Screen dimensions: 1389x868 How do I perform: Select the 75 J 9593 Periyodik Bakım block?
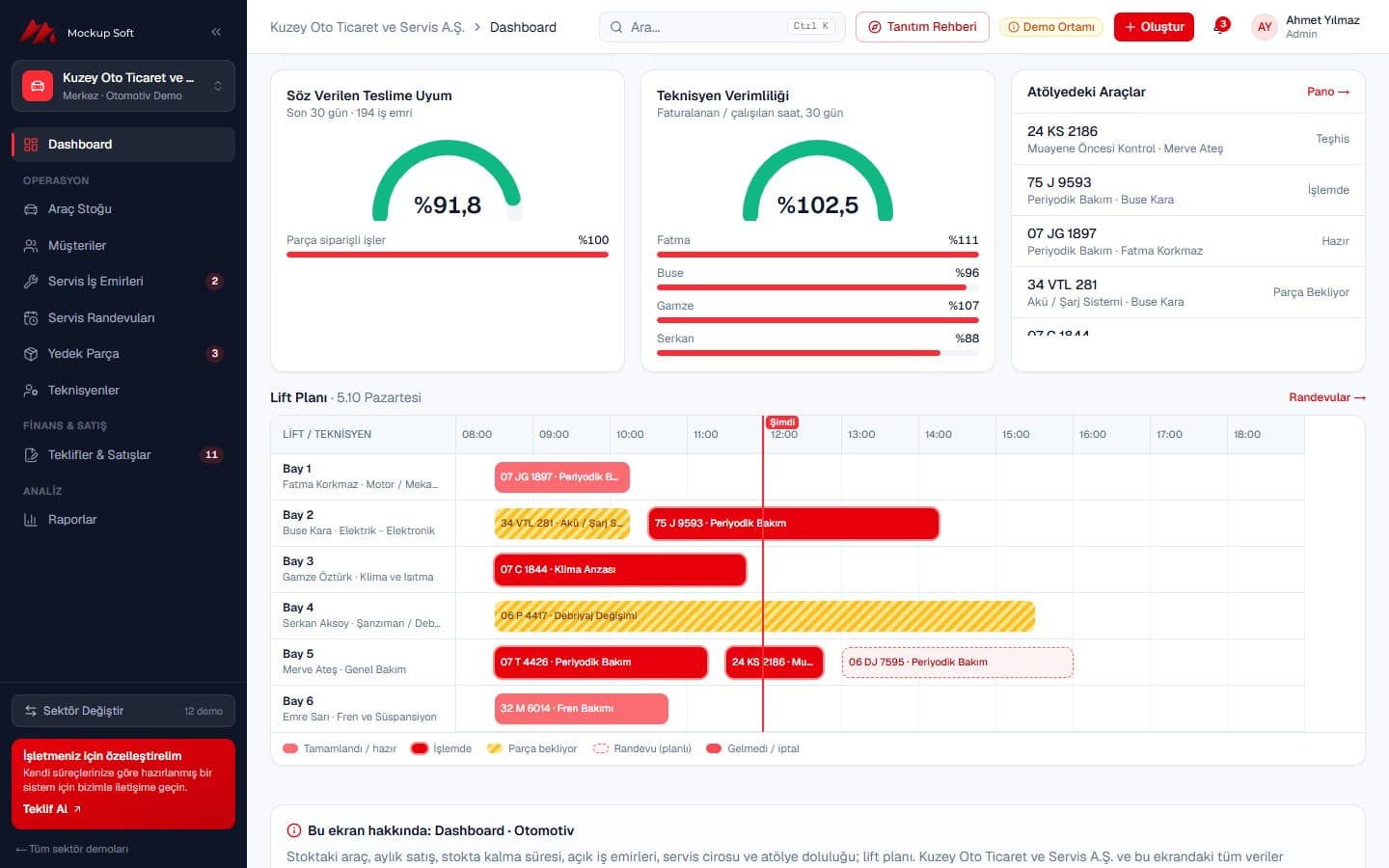pyautogui.click(x=794, y=523)
